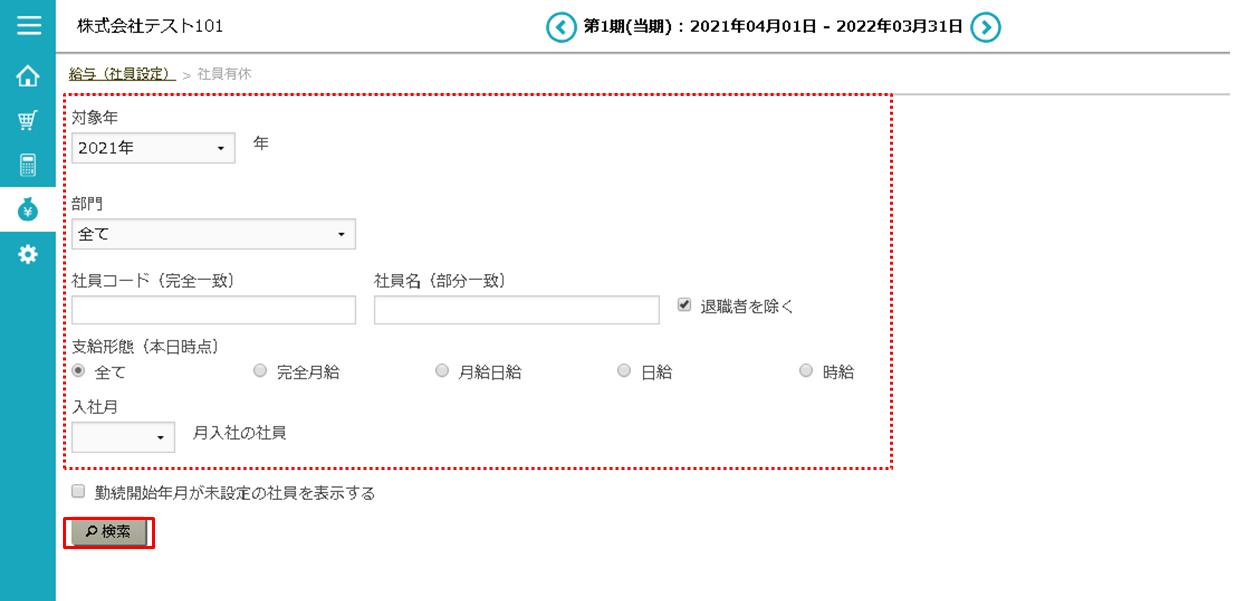1233x601 pixels.
Task: Open the 部門 dropdown showing 全て
Action: [x=213, y=234]
